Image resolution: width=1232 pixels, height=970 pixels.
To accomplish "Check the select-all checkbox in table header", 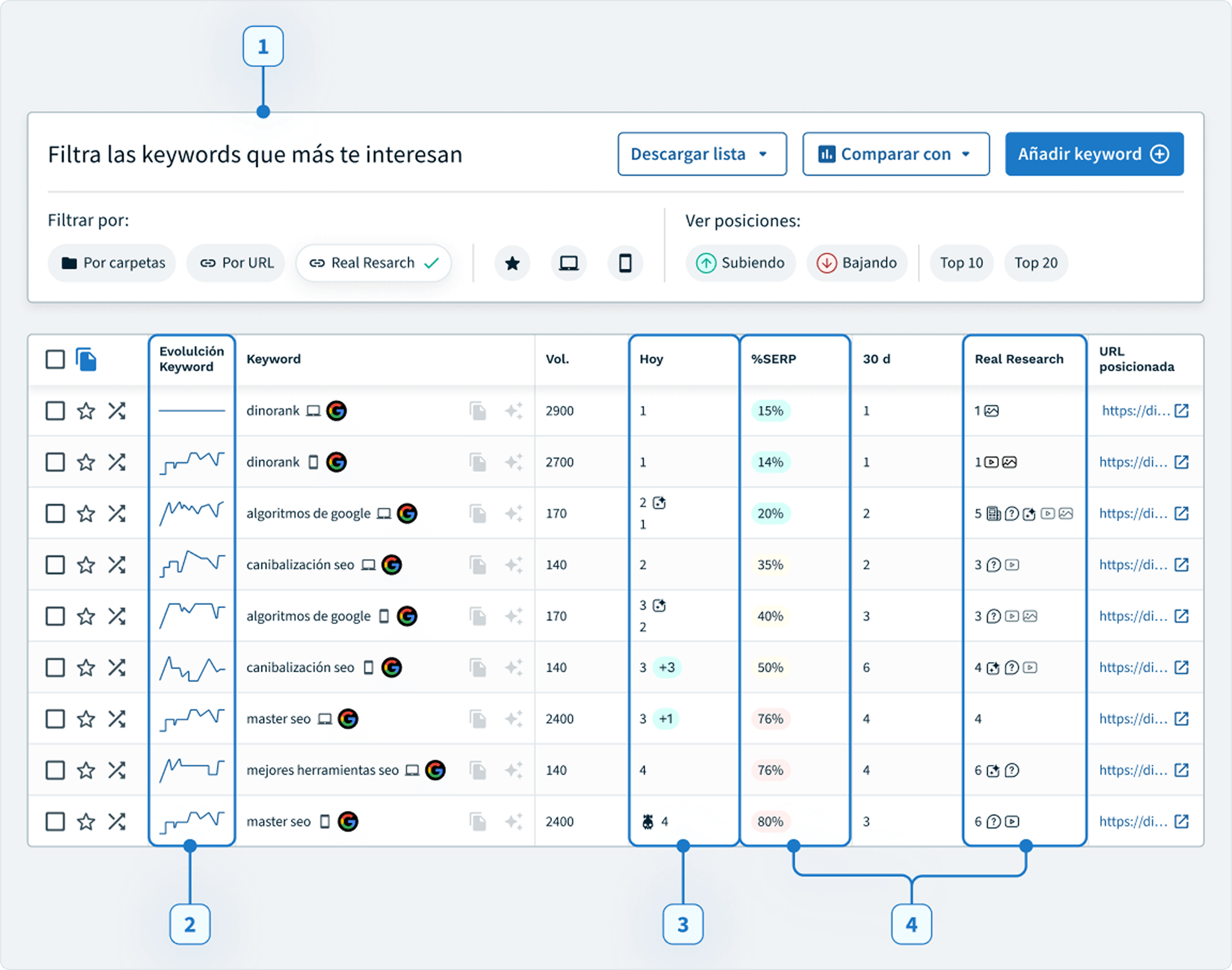I will click(x=55, y=360).
